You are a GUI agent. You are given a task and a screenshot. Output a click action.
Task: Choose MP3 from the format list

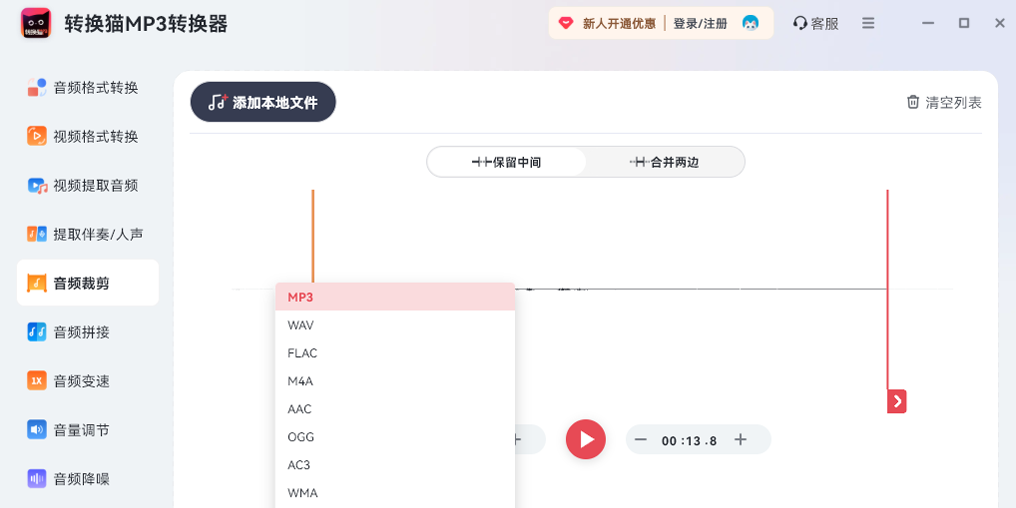(x=395, y=297)
